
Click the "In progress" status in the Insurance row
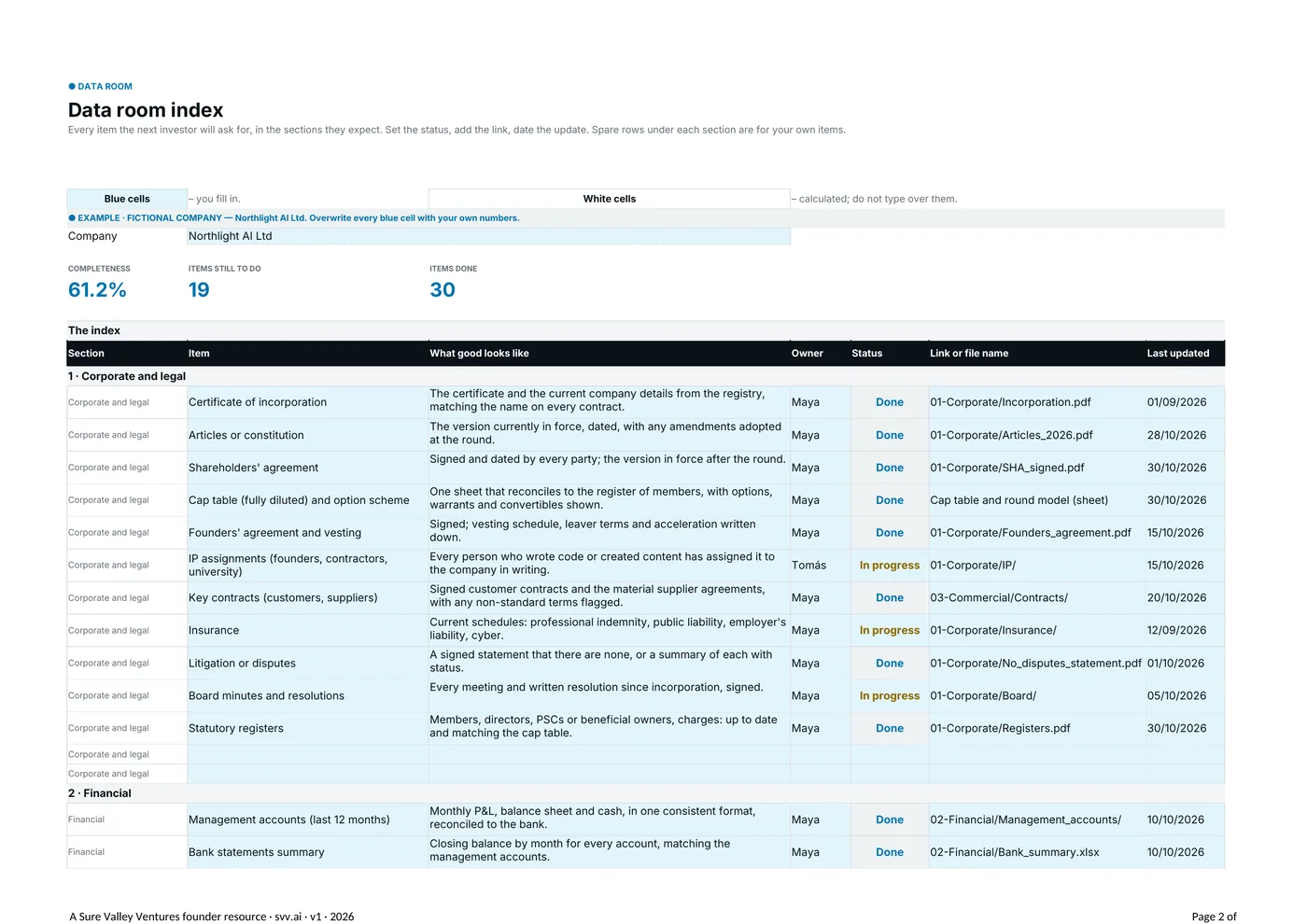tap(890, 631)
